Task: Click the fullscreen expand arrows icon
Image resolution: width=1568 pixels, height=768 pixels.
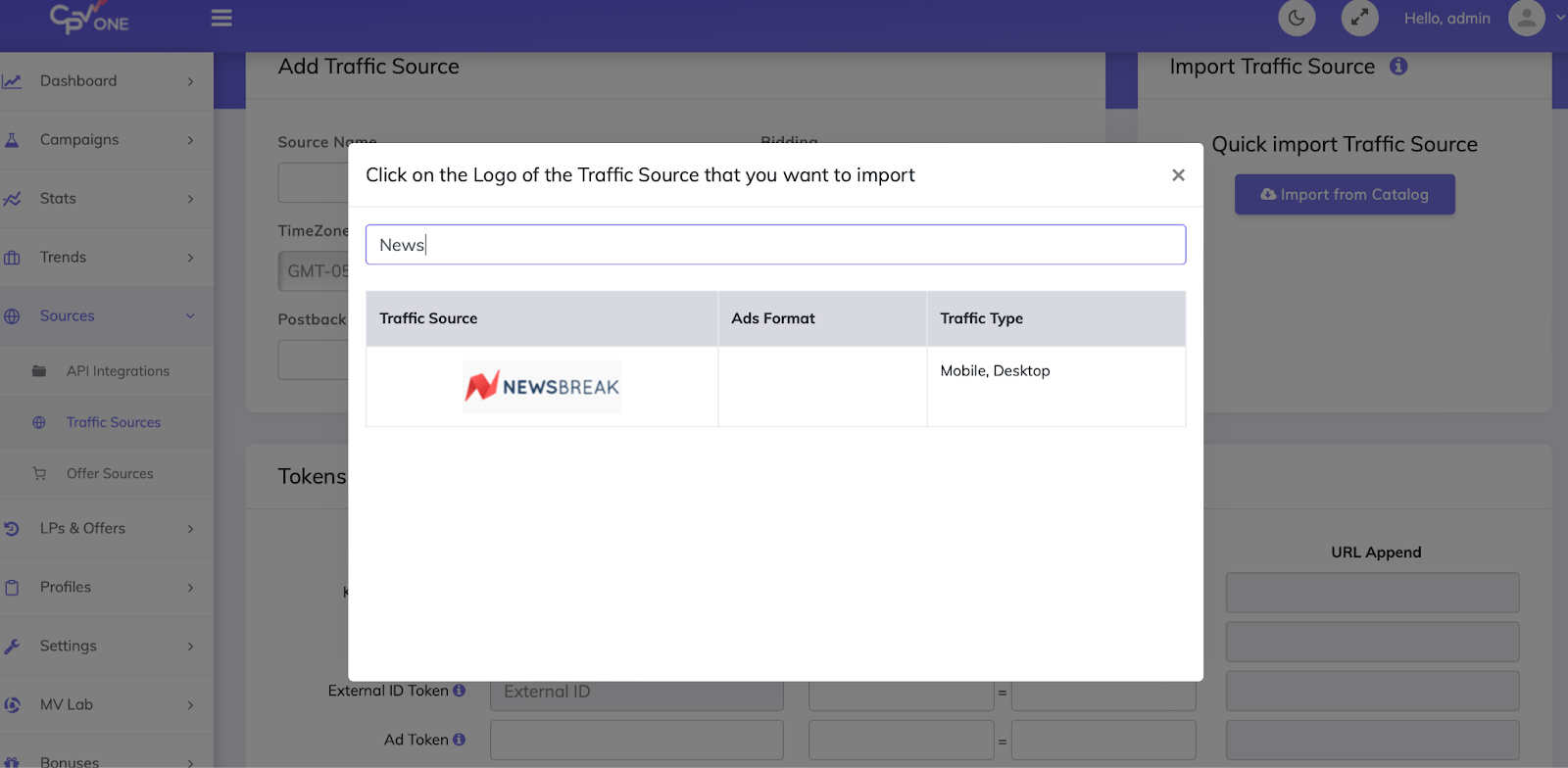Action: click(1359, 18)
